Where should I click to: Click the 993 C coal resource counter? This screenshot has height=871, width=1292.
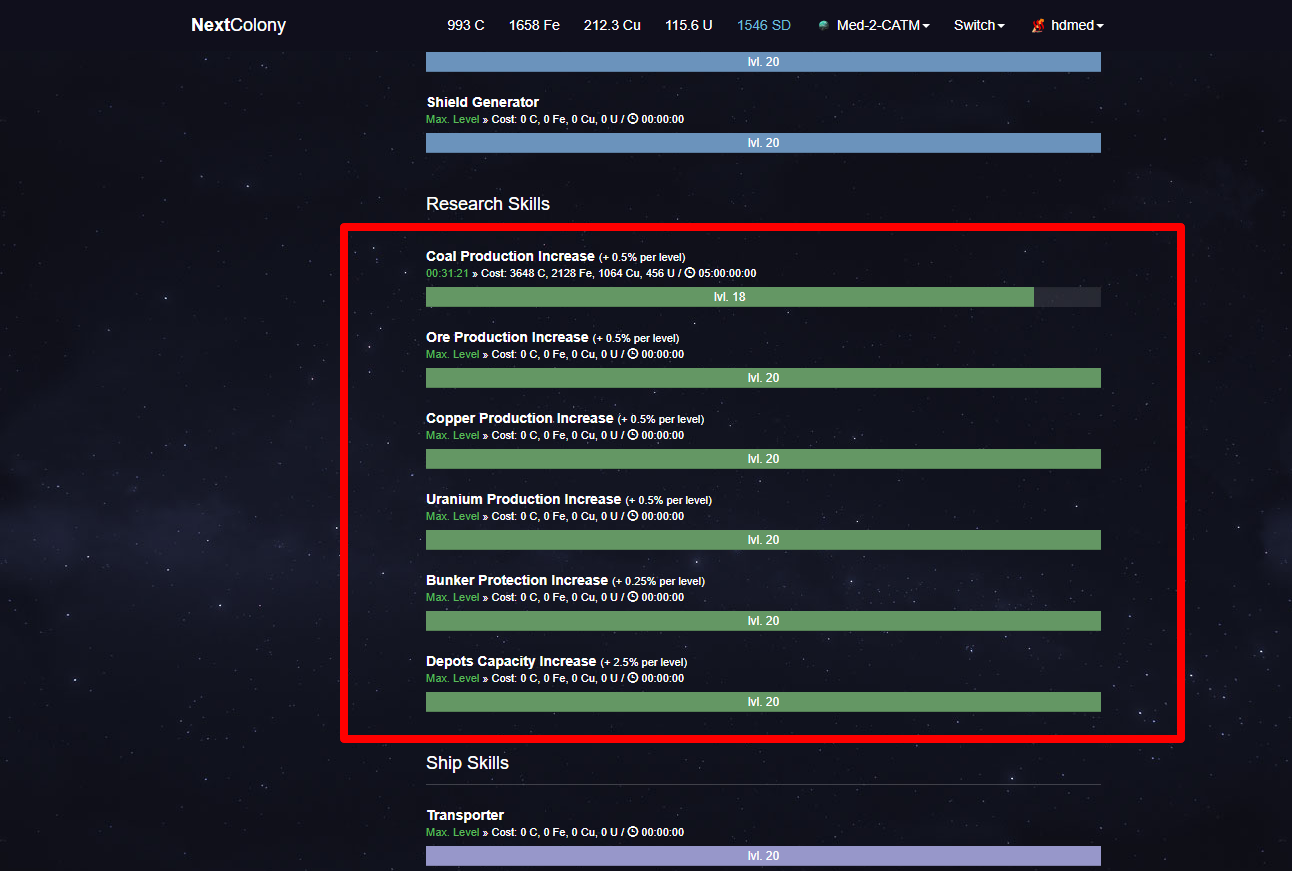(x=465, y=25)
